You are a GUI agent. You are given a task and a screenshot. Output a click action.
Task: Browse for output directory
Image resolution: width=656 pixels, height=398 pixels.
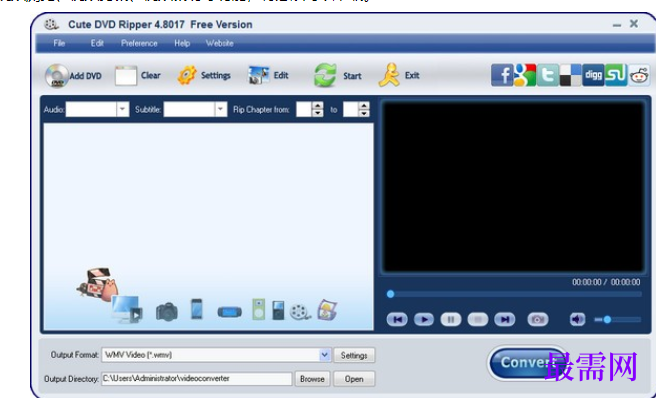coord(312,379)
